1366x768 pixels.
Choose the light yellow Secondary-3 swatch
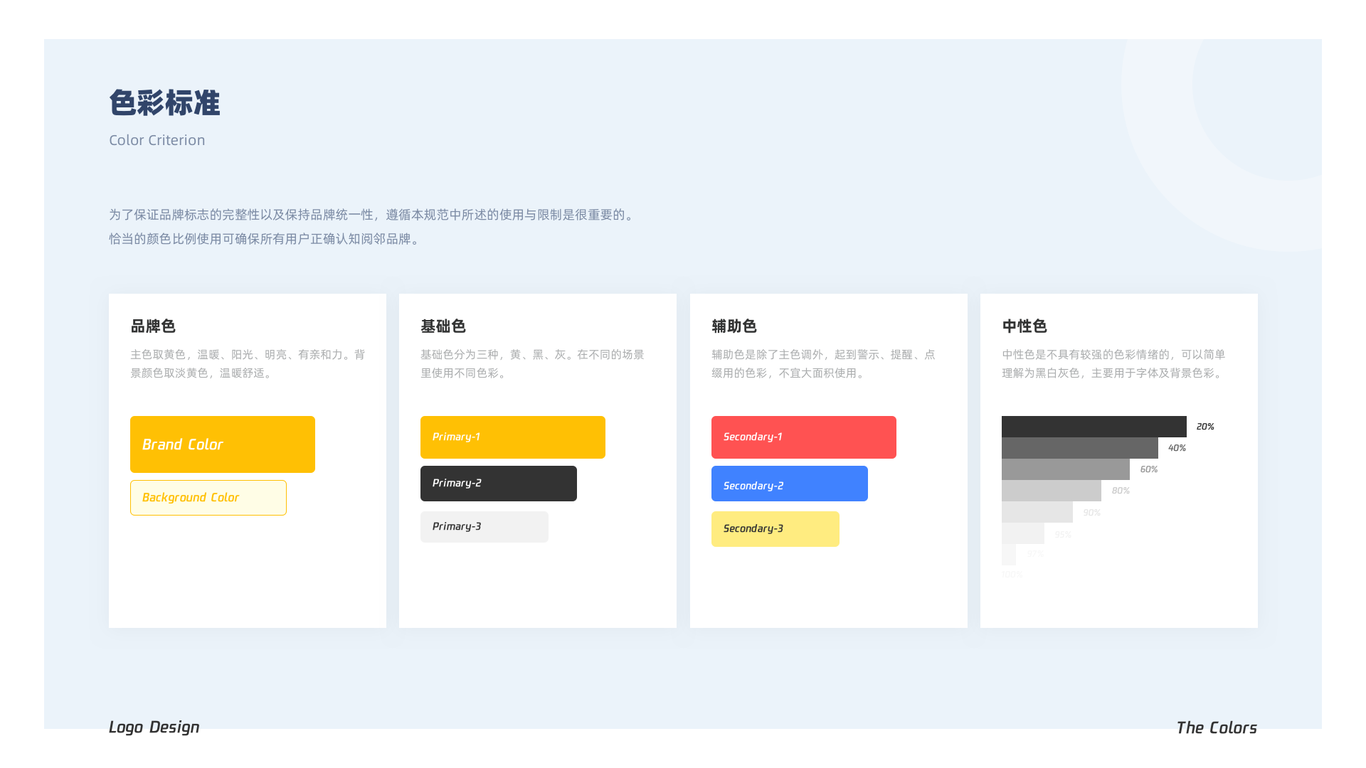(x=775, y=529)
